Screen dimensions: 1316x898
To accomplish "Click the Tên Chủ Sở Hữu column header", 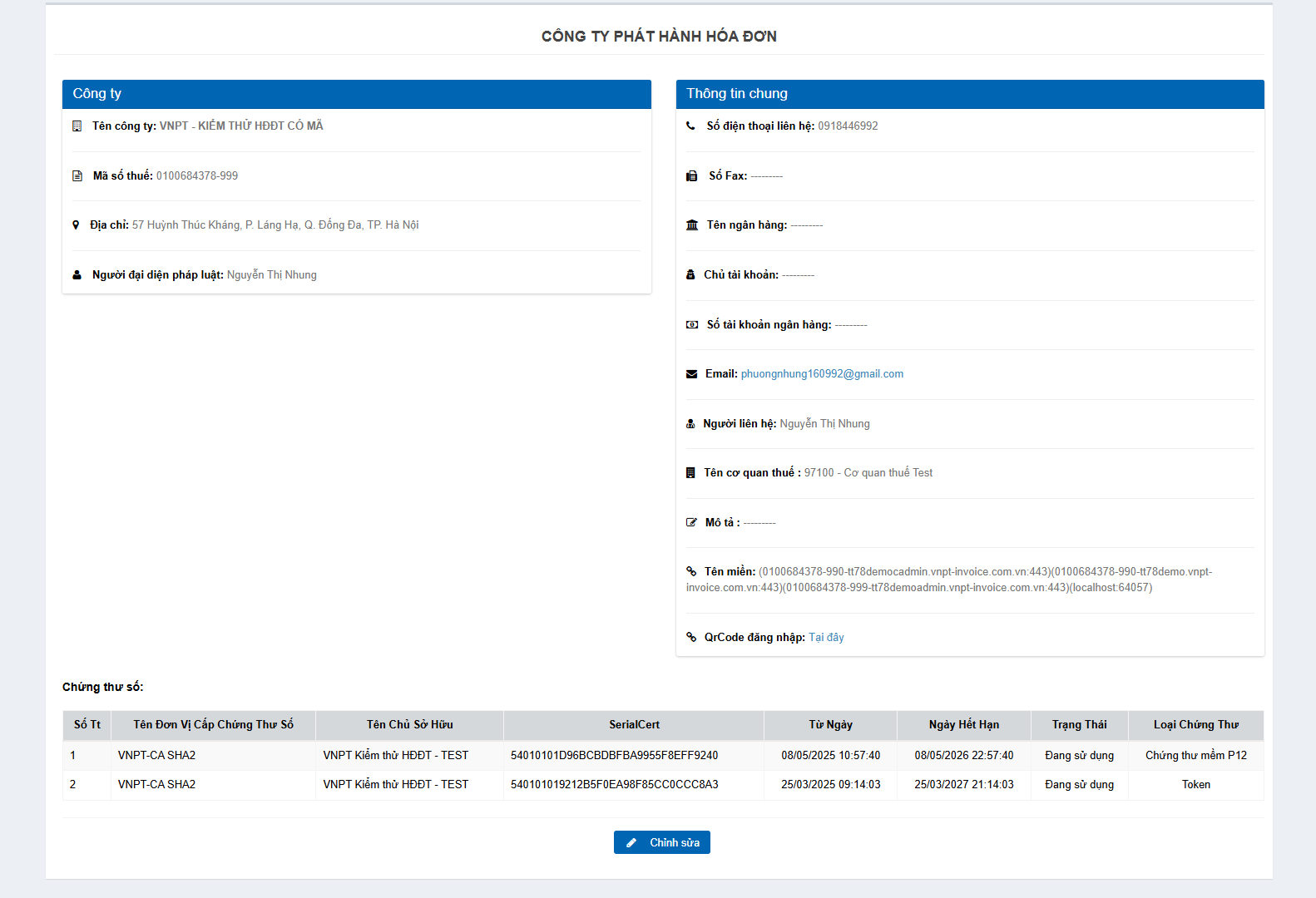I will [x=410, y=725].
